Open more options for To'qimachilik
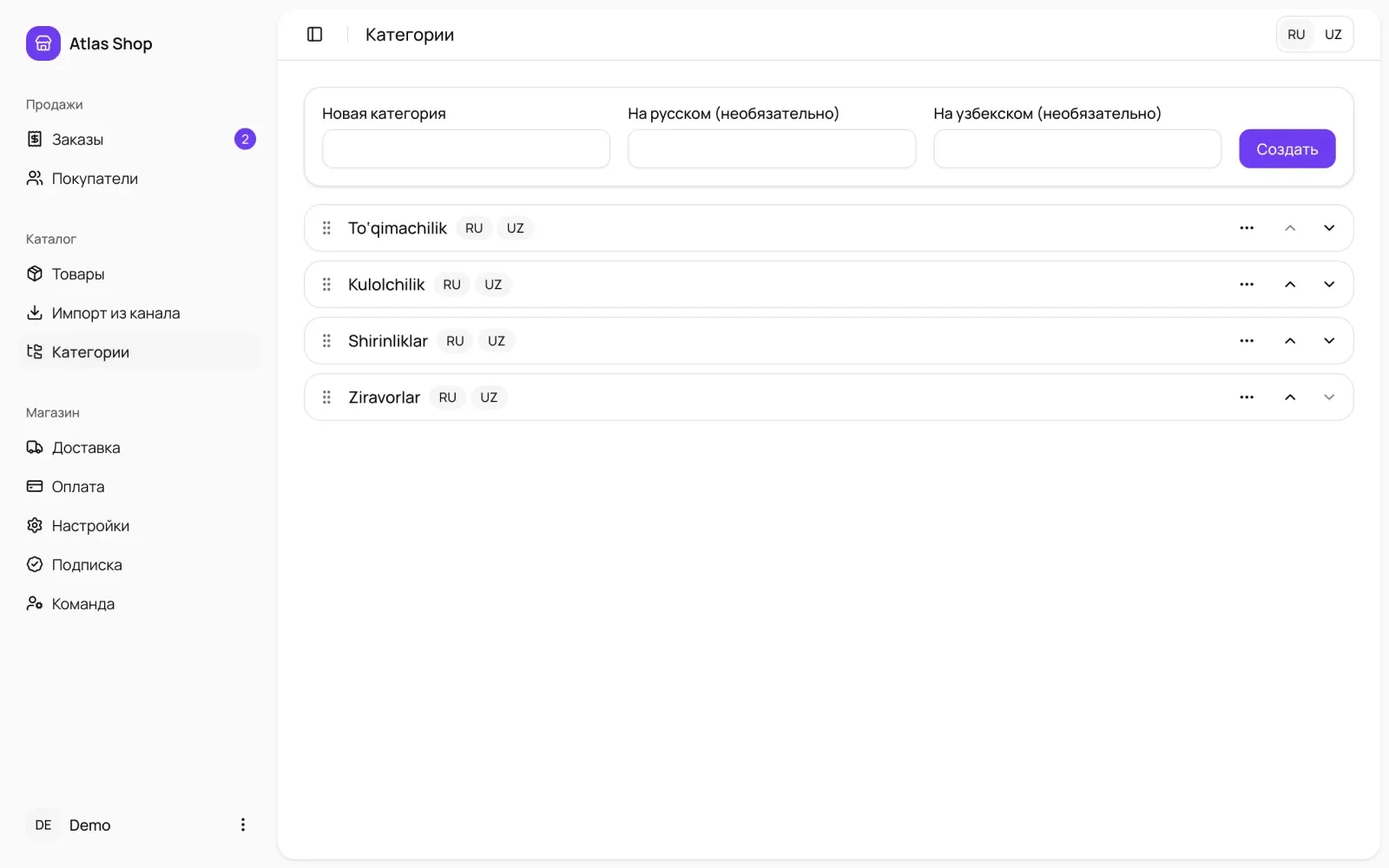 tap(1247, 228)
